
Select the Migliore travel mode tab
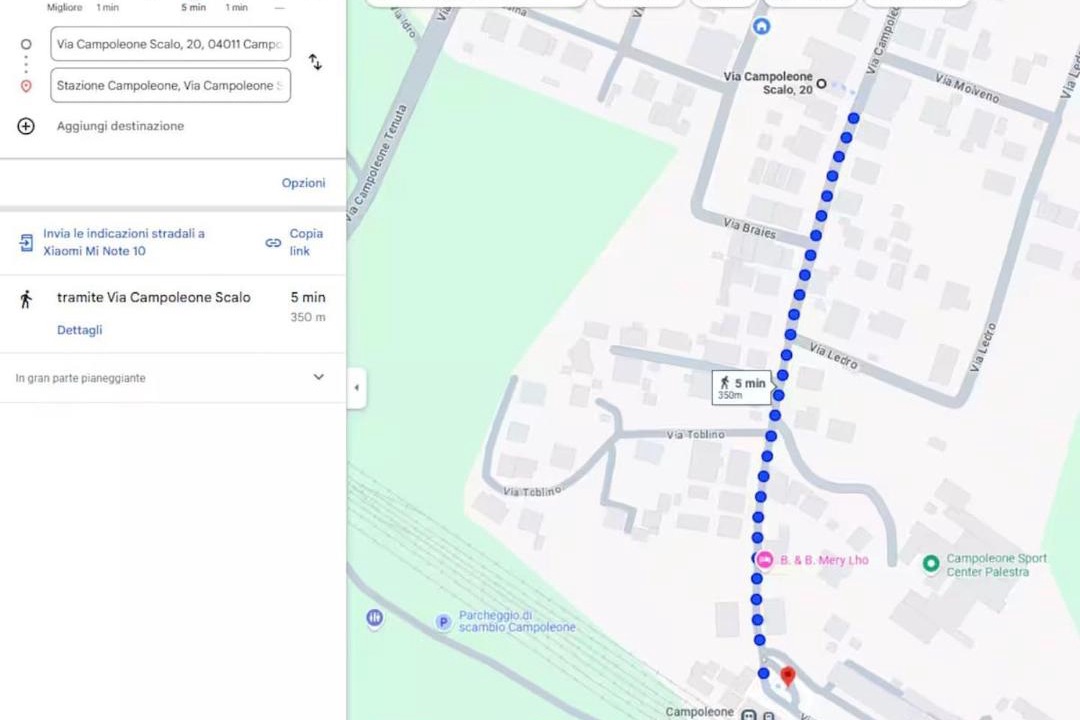(x=64, y=7)
